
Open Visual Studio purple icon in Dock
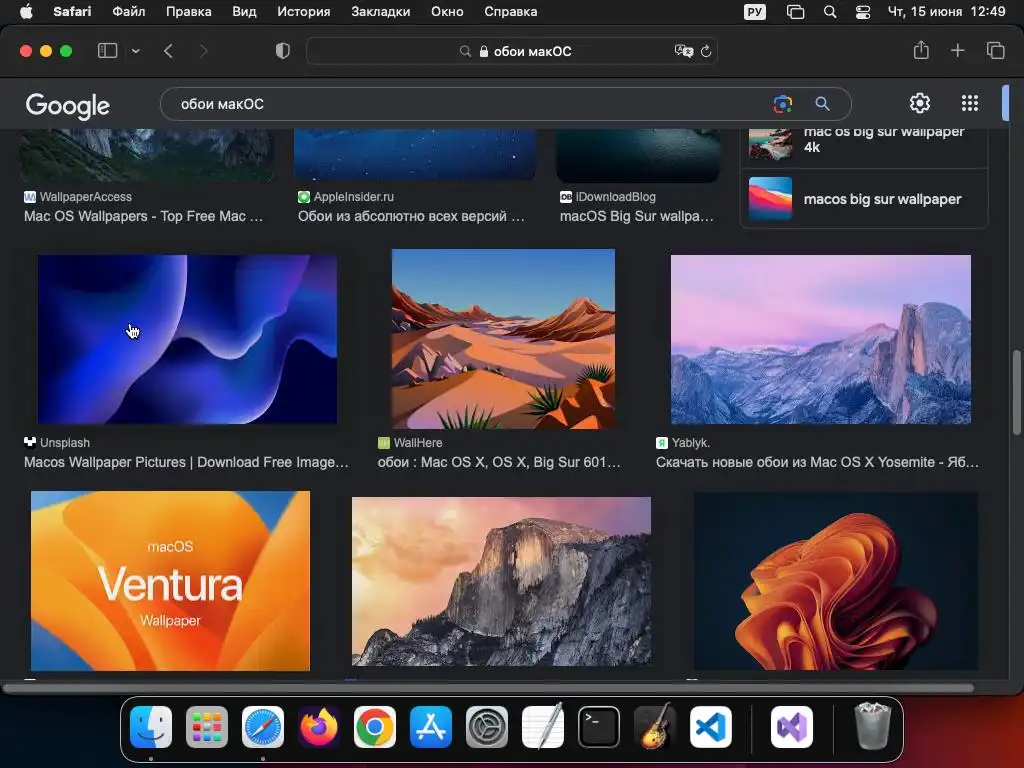[x=792, y=727]
